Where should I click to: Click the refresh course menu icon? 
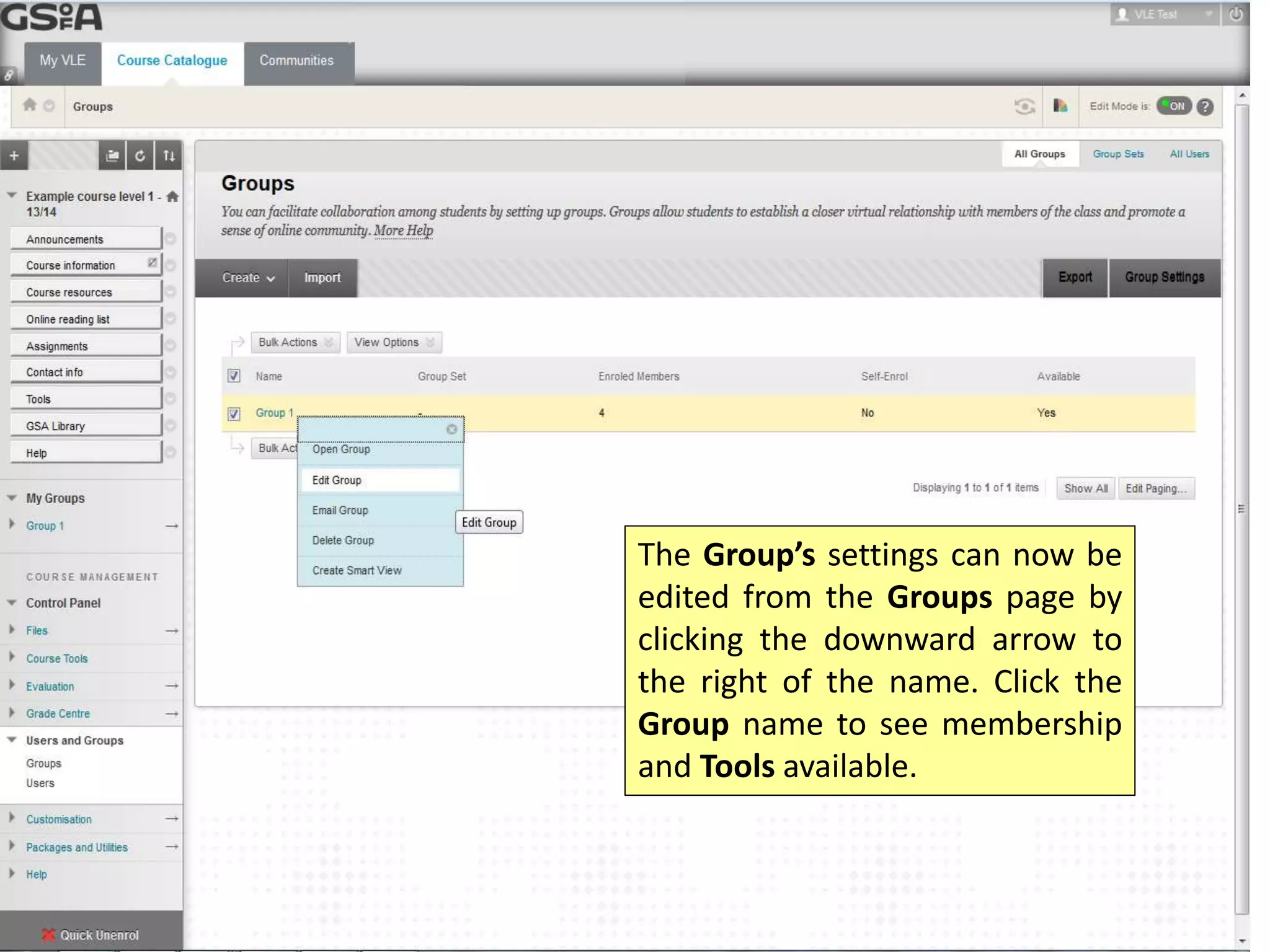tap(140, 156)
